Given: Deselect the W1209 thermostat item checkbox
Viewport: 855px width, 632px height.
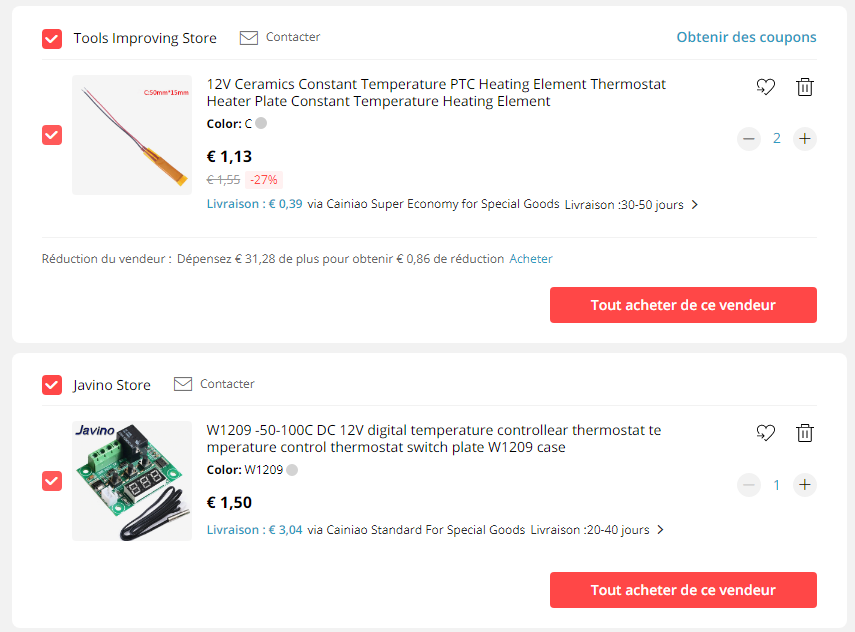Looking at the screenshot, I should (x=52, y=481).
